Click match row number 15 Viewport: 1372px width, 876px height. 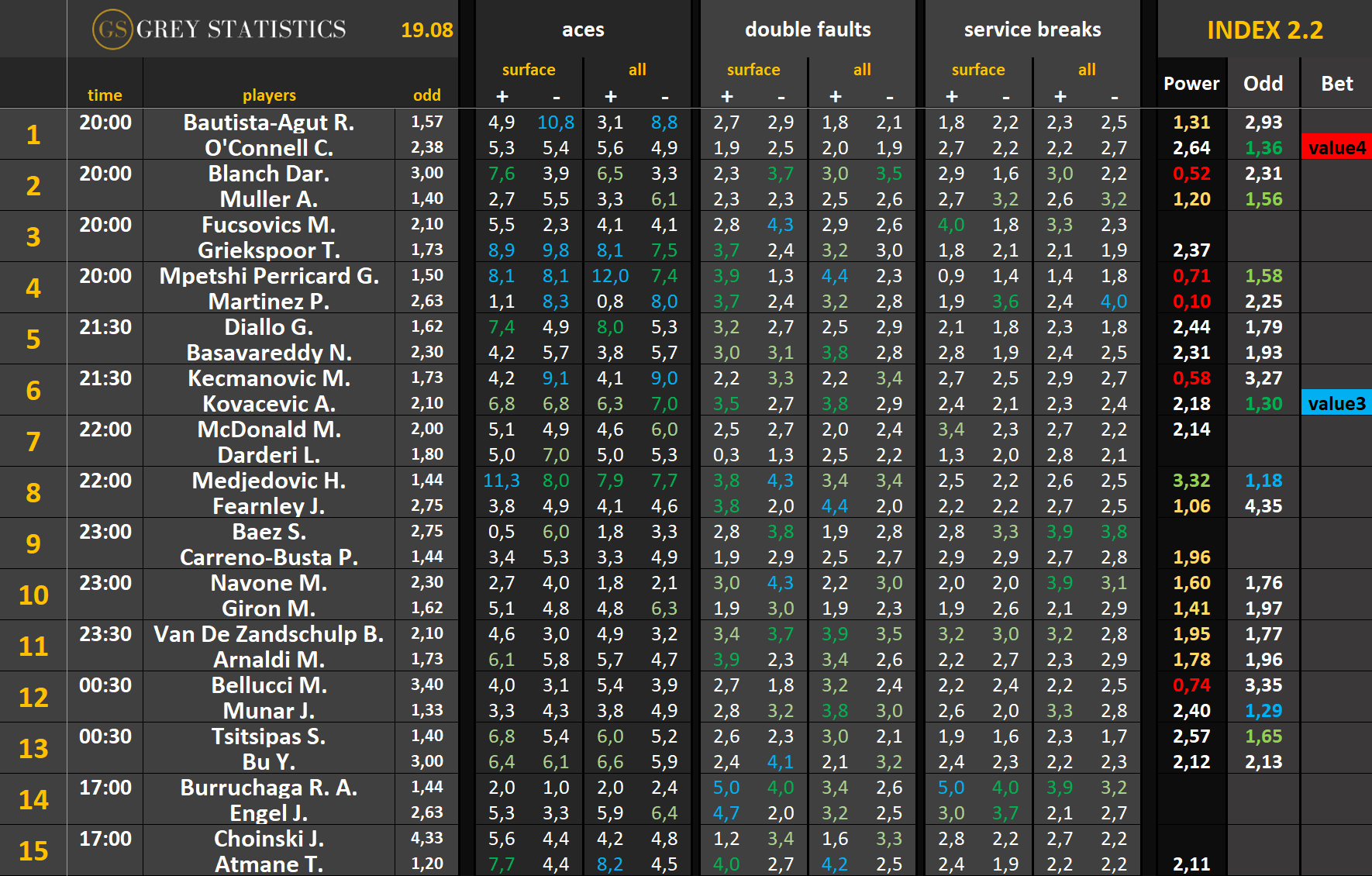(33, 850)
